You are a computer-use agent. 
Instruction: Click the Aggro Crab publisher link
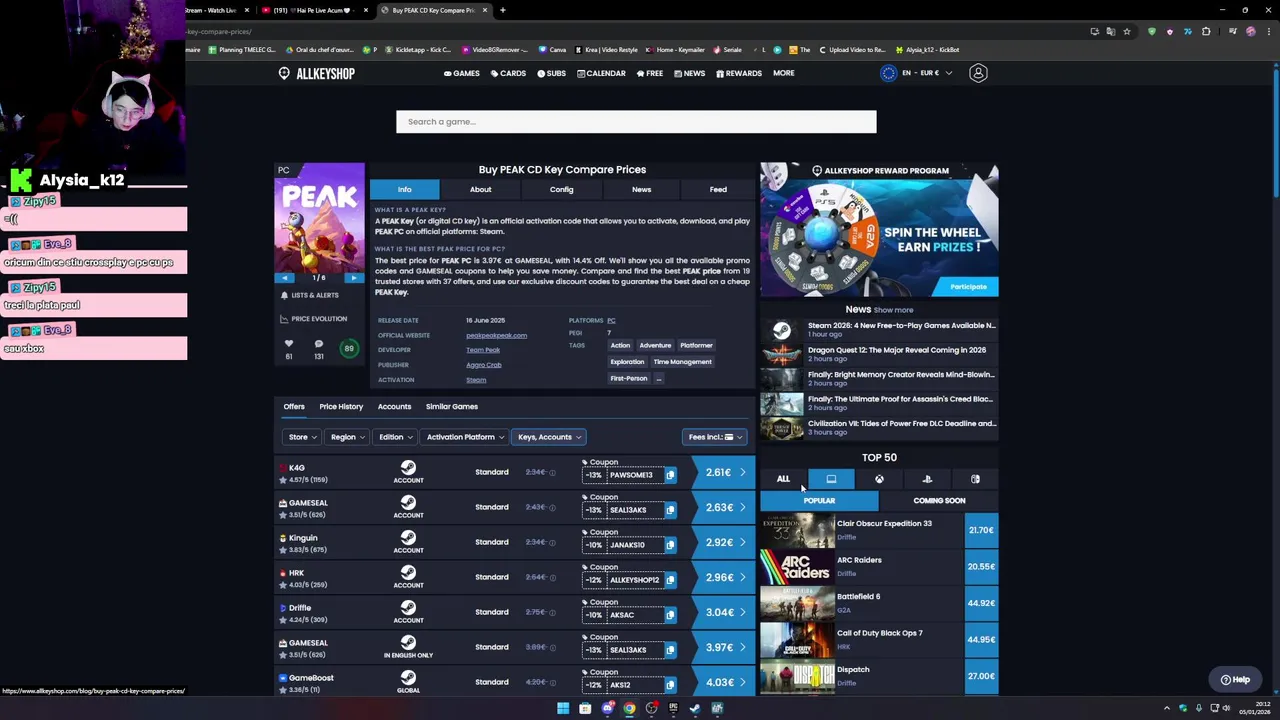pyautogui.click(x=484, y=365)
